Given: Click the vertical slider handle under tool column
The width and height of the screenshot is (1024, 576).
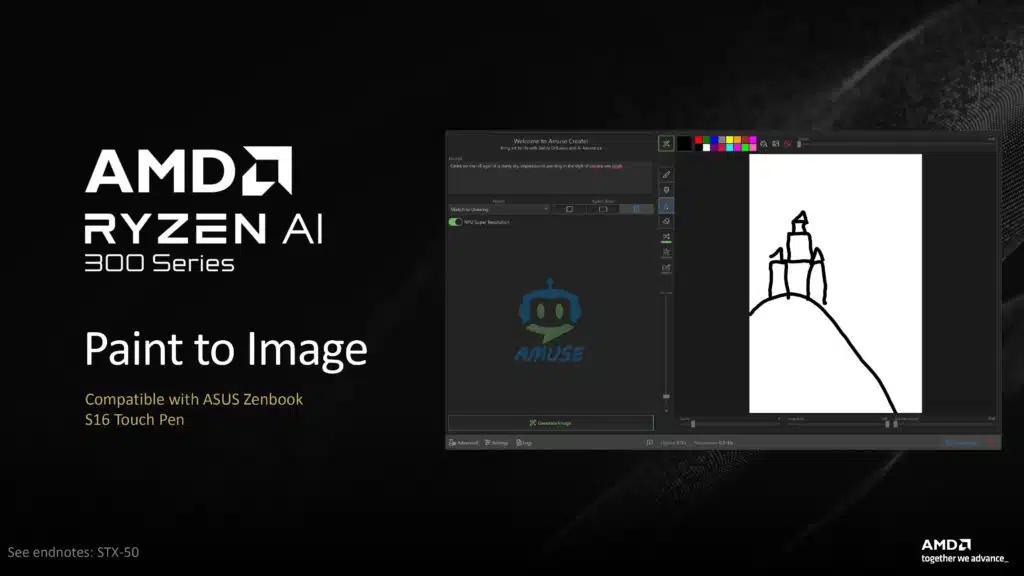Looking at the screenshot, I should [666, 396].
